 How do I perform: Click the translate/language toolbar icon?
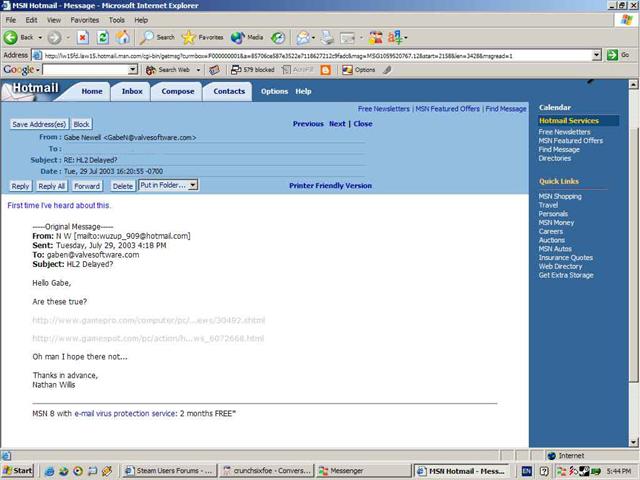tap(395, 38)
